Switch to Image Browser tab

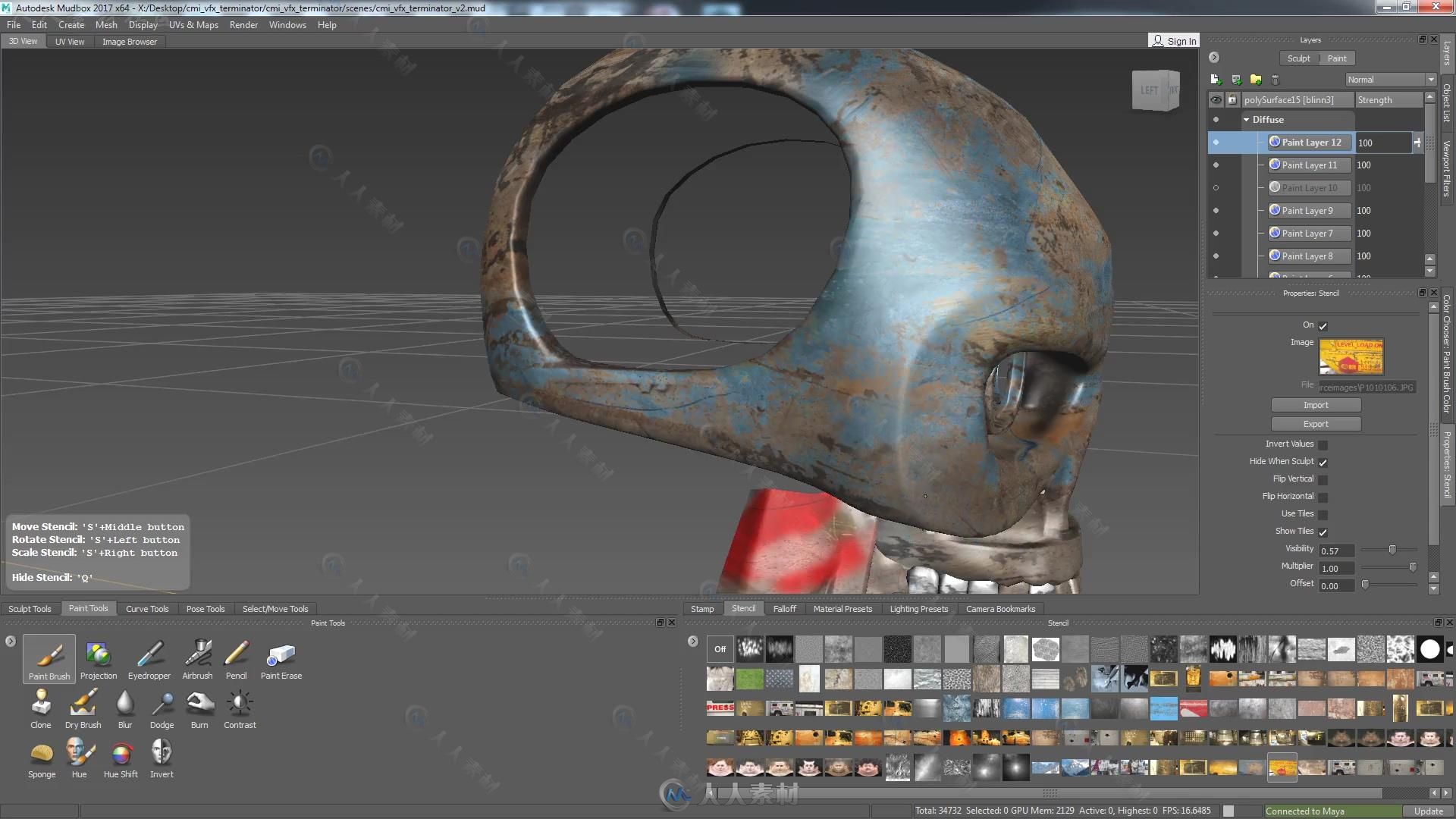pyautogui.click(x=130, y=42)
